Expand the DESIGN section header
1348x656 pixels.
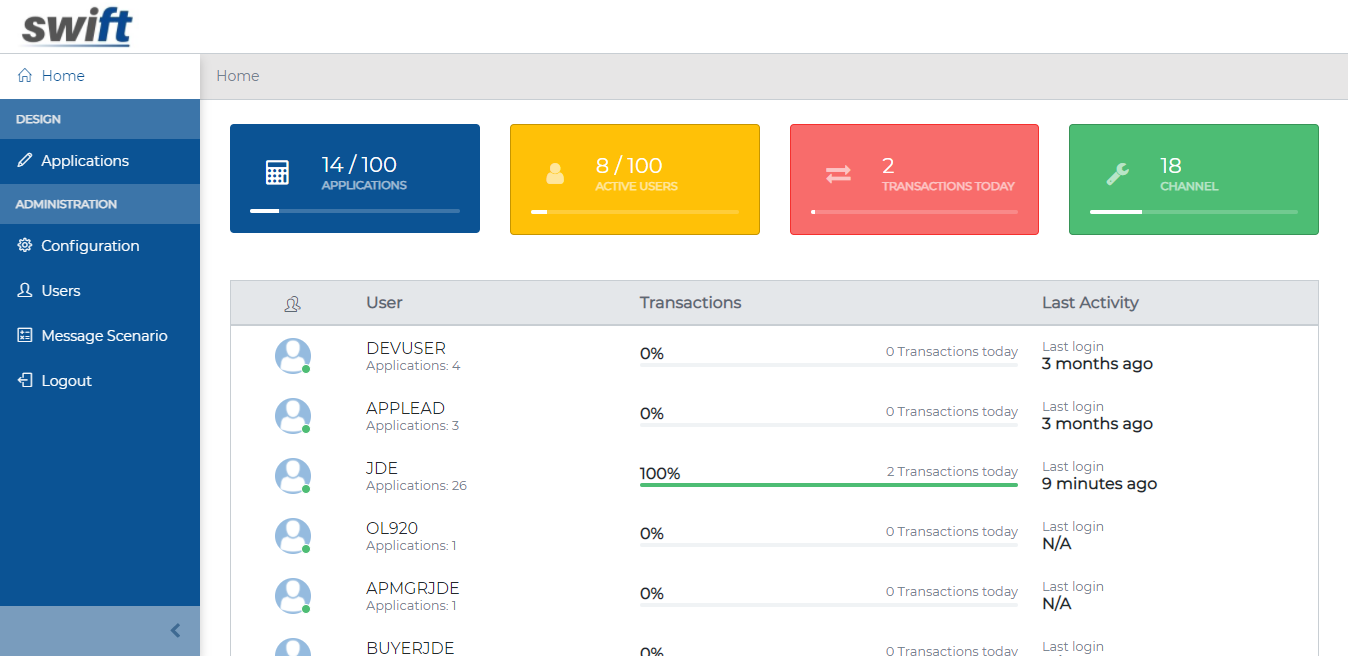36,118
